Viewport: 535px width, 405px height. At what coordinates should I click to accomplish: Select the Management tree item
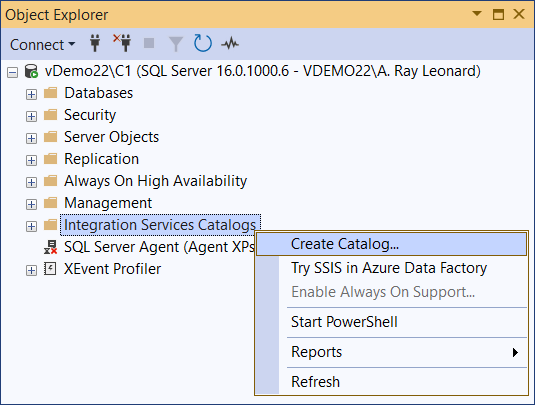(x=108, y=203)
